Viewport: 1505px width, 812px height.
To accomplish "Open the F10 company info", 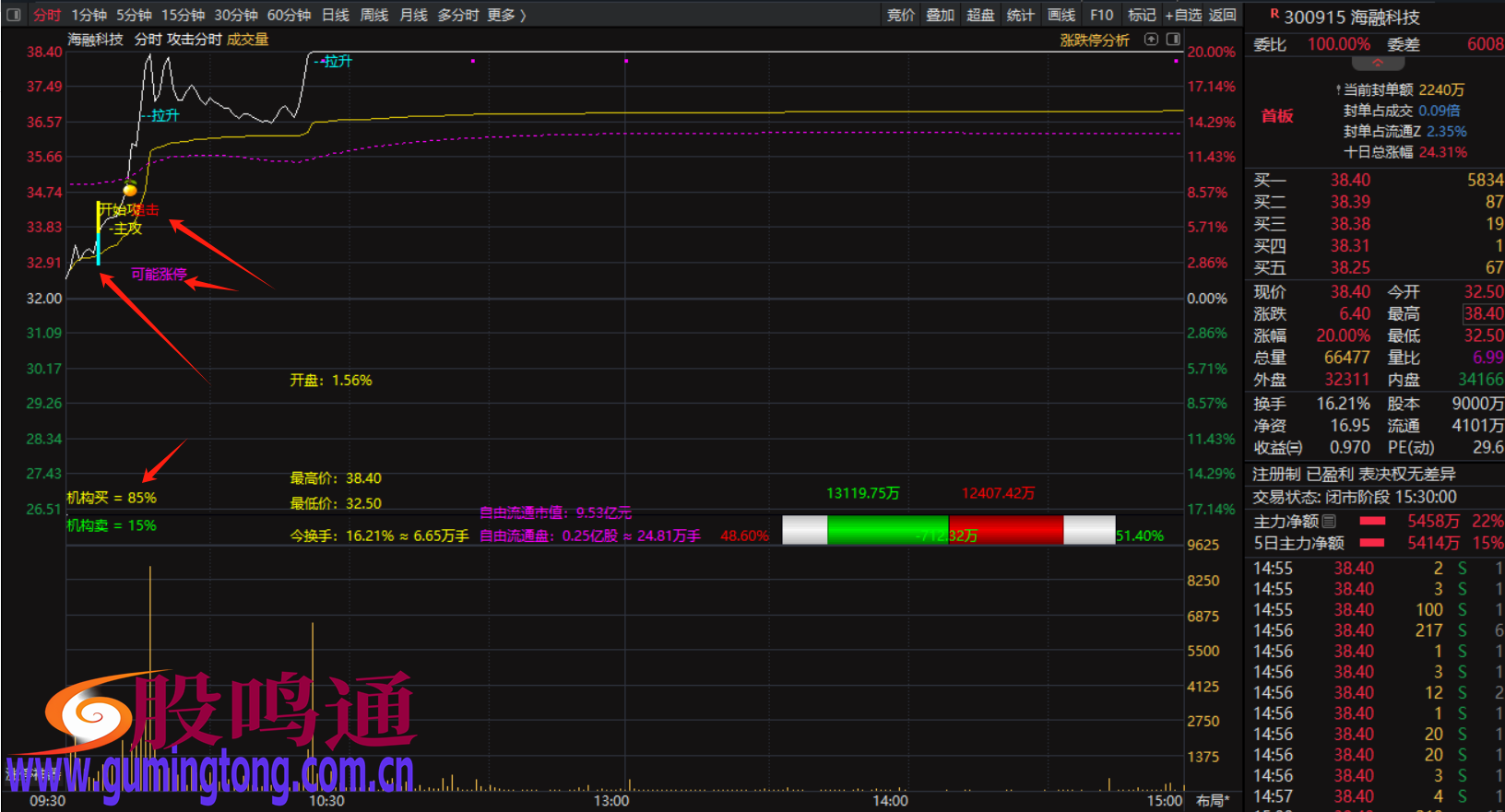I will tap(1101, 15).
